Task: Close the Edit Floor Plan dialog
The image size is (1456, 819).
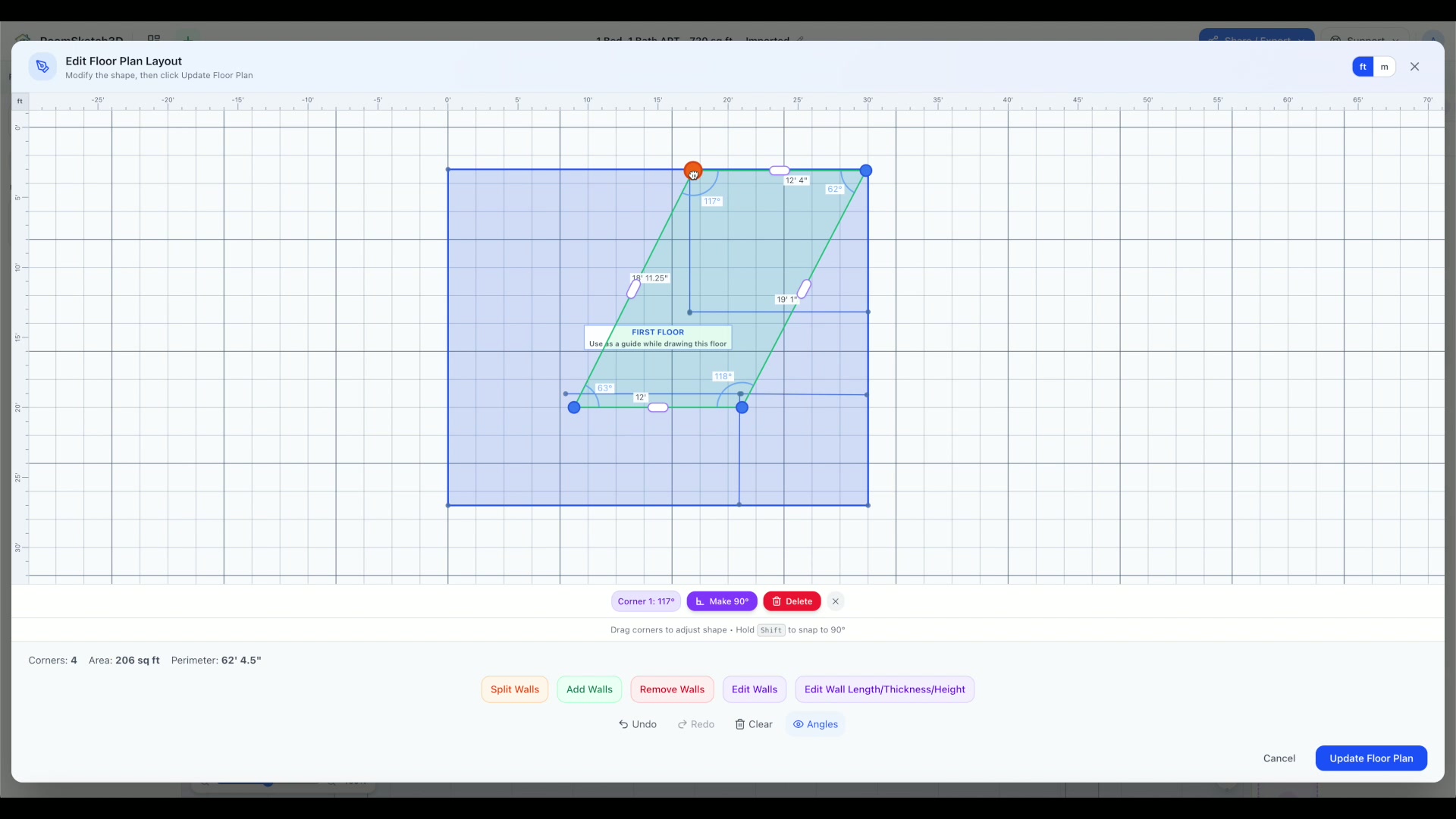Action: click(x=1415, y=67)
